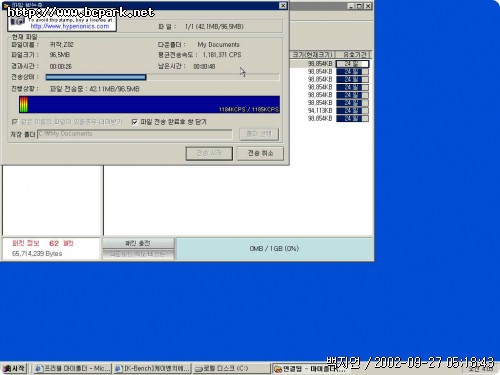This screenshot has height=375, width=500.
Task: Click the 다운로드 속도 테스트 button
Action: (138, 254)
